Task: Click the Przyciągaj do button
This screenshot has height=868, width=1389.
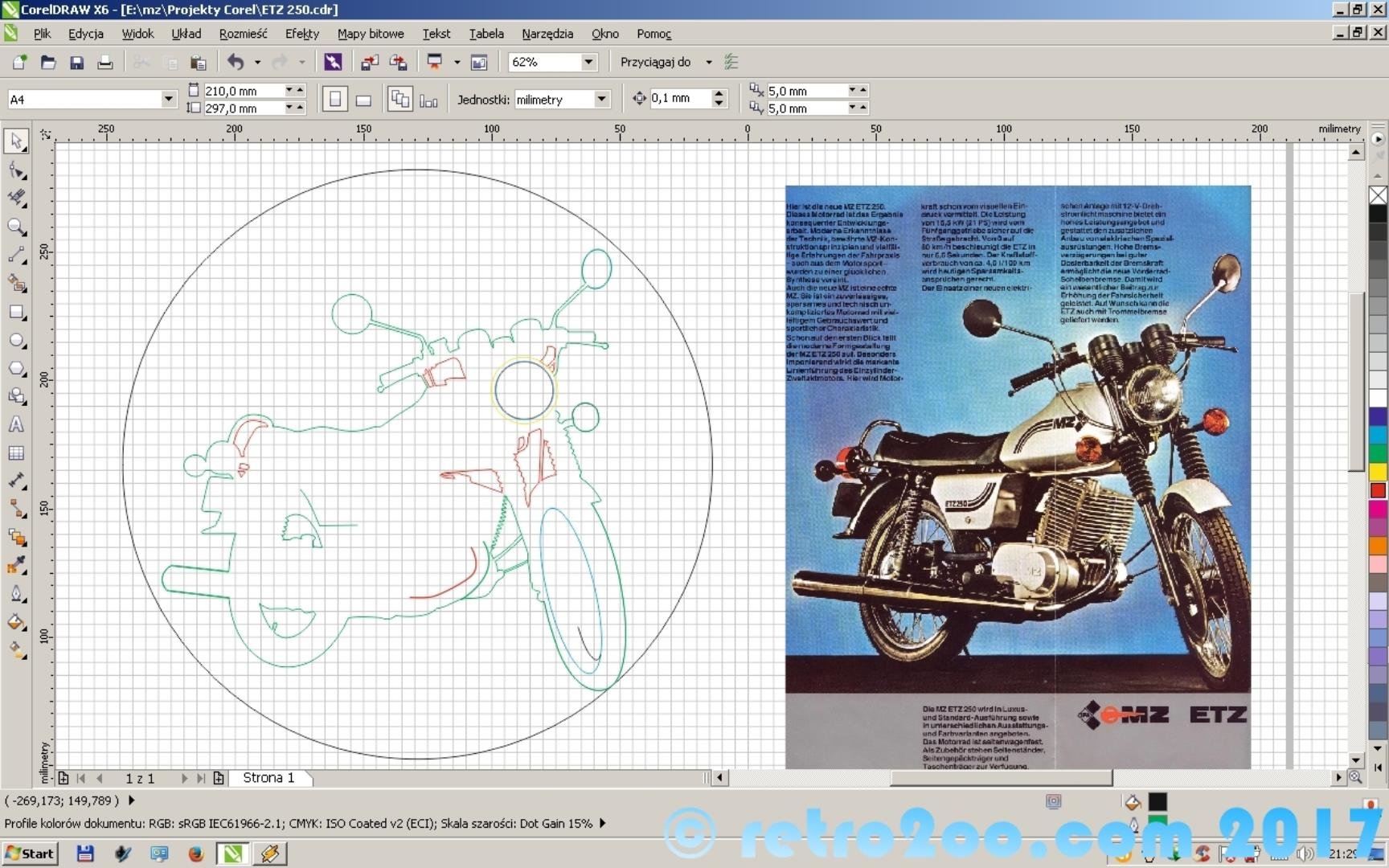Action: pyautogui.click(x=655, y=62)
